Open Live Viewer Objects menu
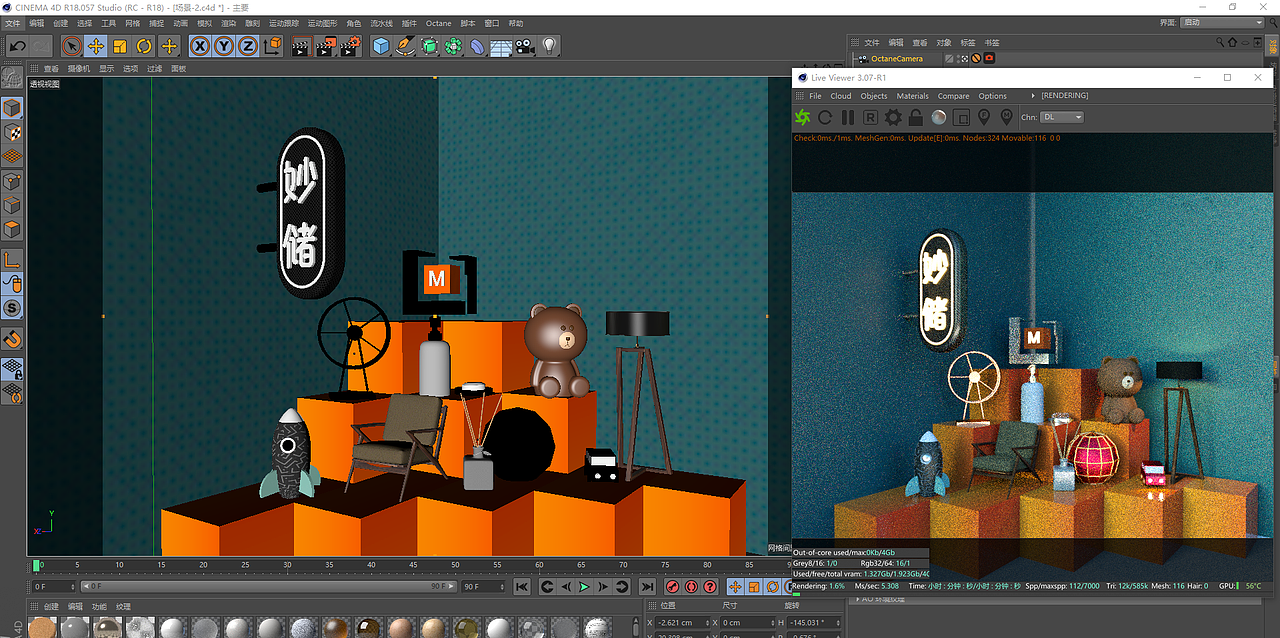Viewport: 1280px width, 638px height. pos(874,96)
